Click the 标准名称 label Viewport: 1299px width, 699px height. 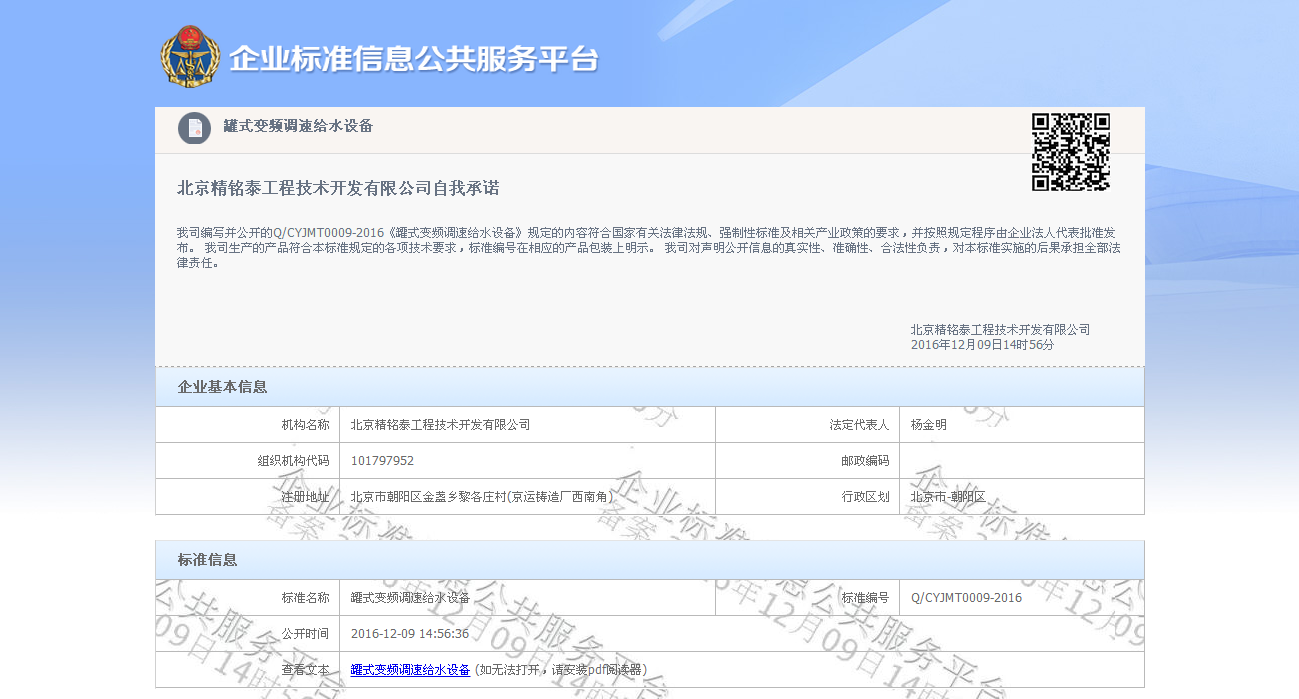[305, 598]
